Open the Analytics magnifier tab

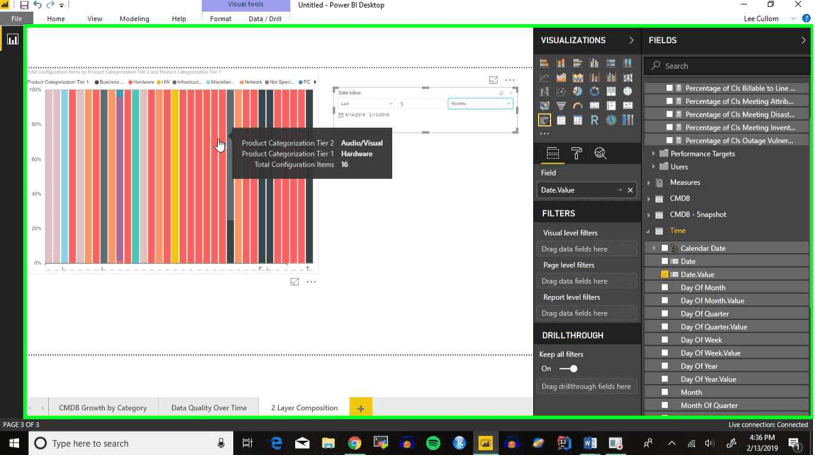[x=600, y=153]
